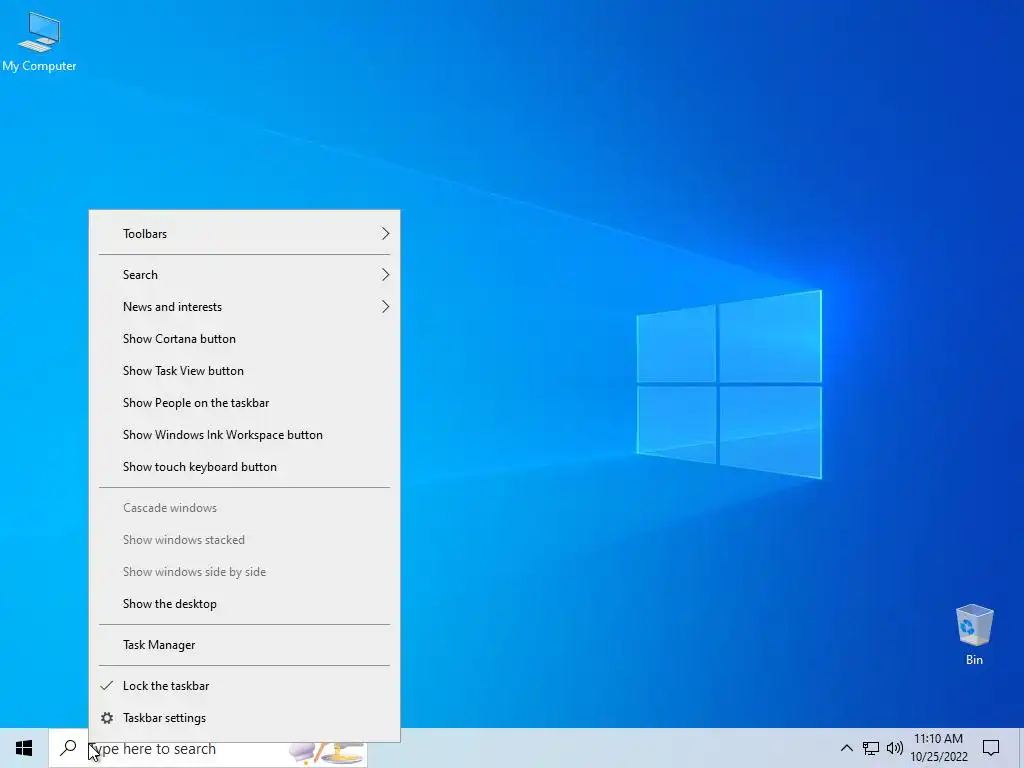Click the taskbar search magnifier icon
1024x768 pixels.
pyautogui.click(x=68, y=748)
